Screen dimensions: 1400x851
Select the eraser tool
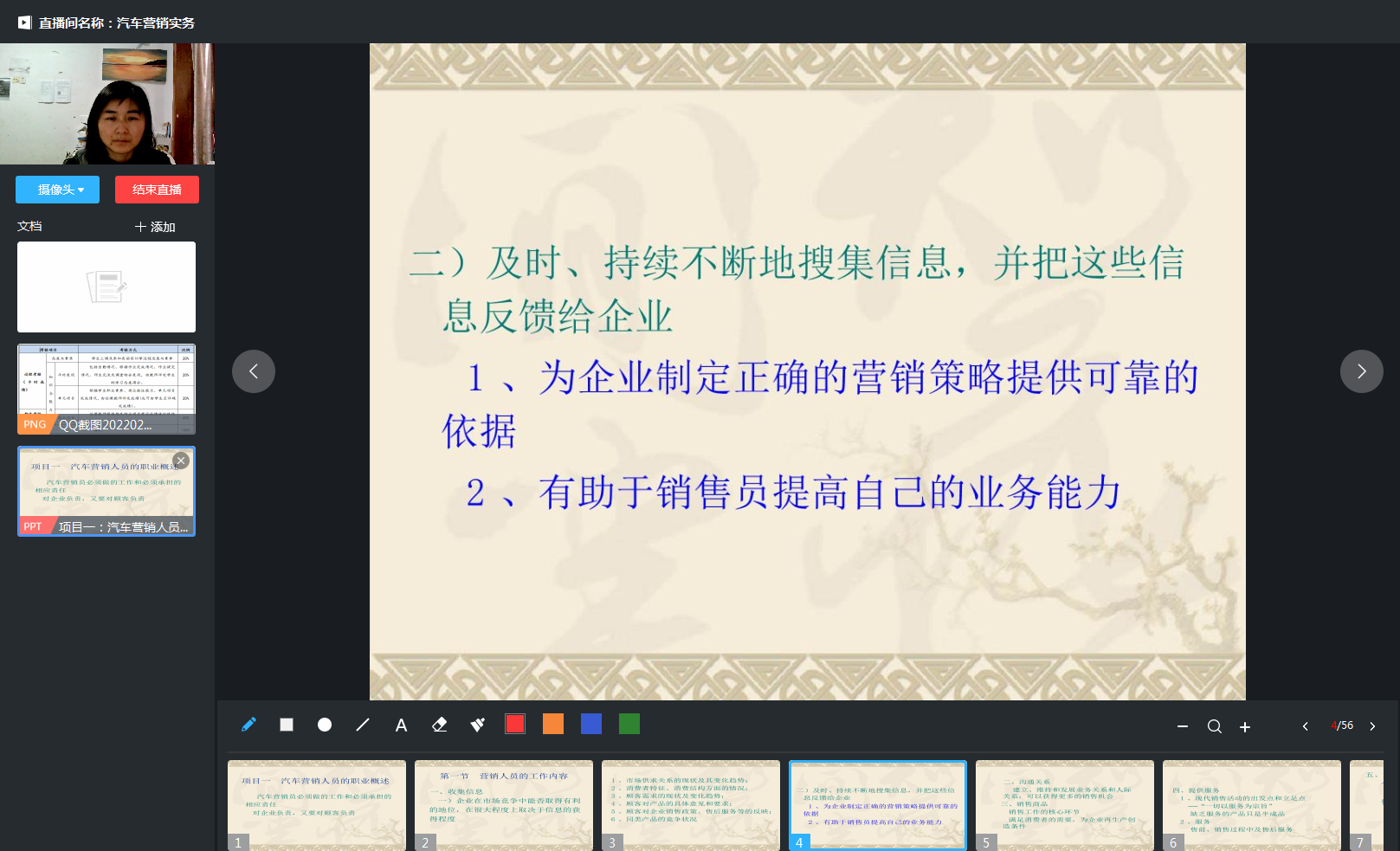tap(440, 725)
